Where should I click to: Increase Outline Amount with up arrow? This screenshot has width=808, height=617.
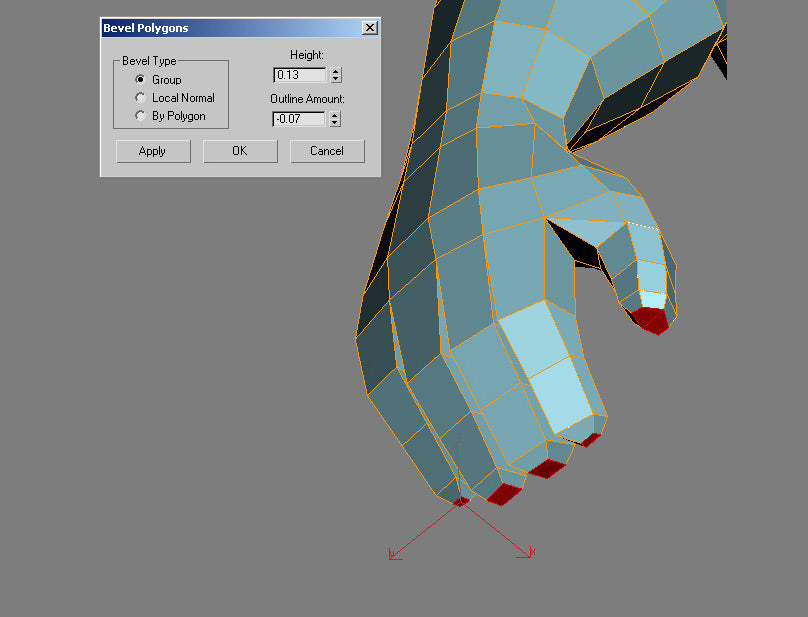(x=335, y=115)
